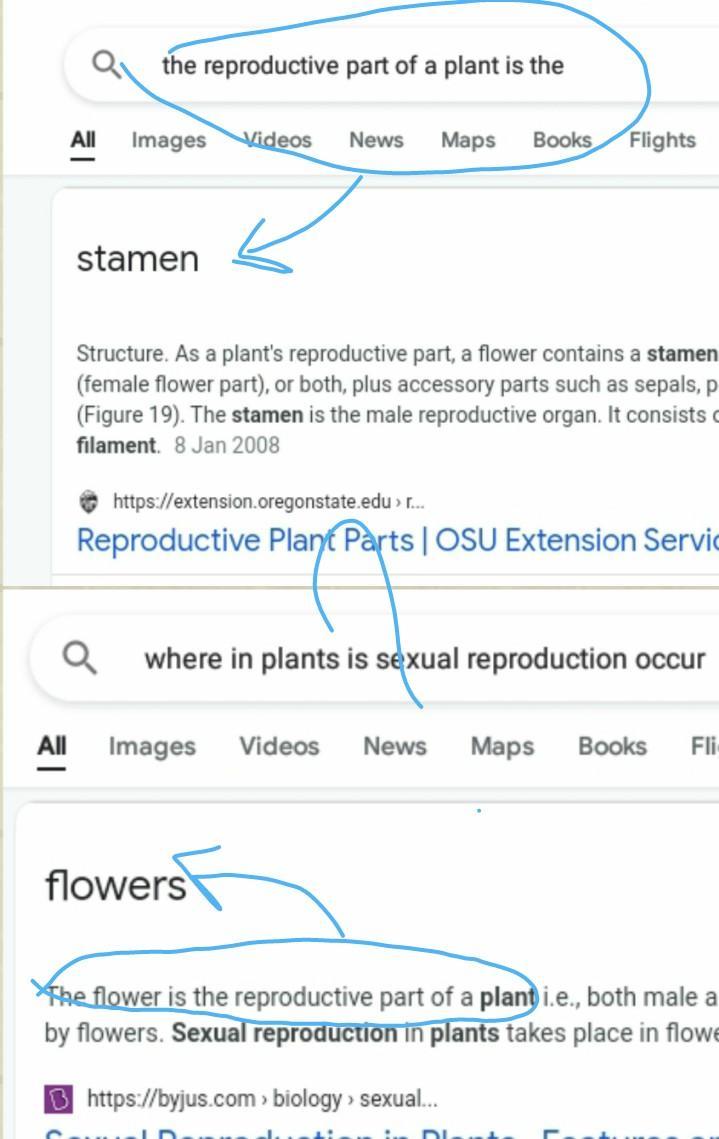Select All tab in lower search
Screen dimensions: 719x1139
(51, 746)
